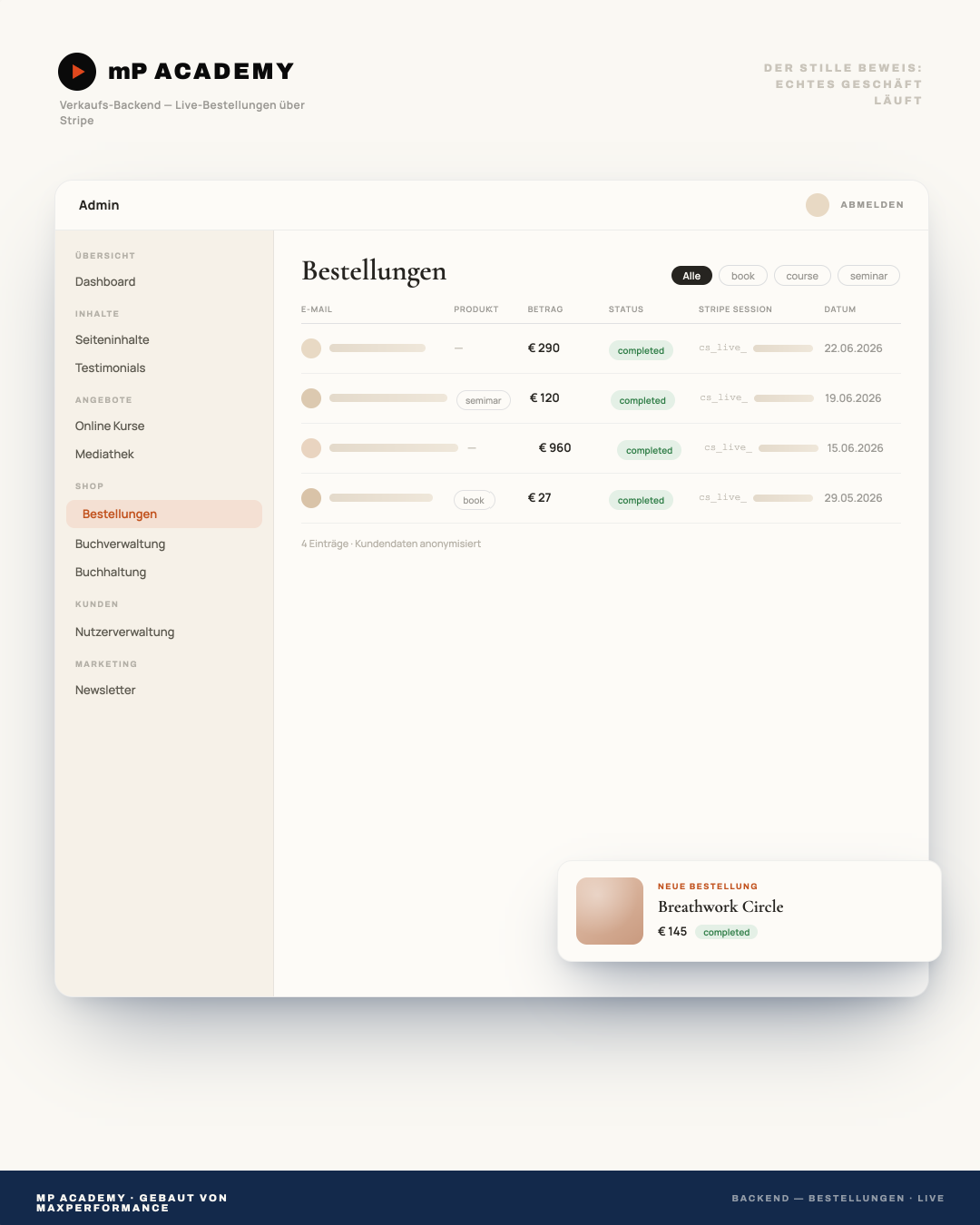The image size is (980, 1225).
Task: Click the seminar product tag in € 120 row
Action: [484, 400]
